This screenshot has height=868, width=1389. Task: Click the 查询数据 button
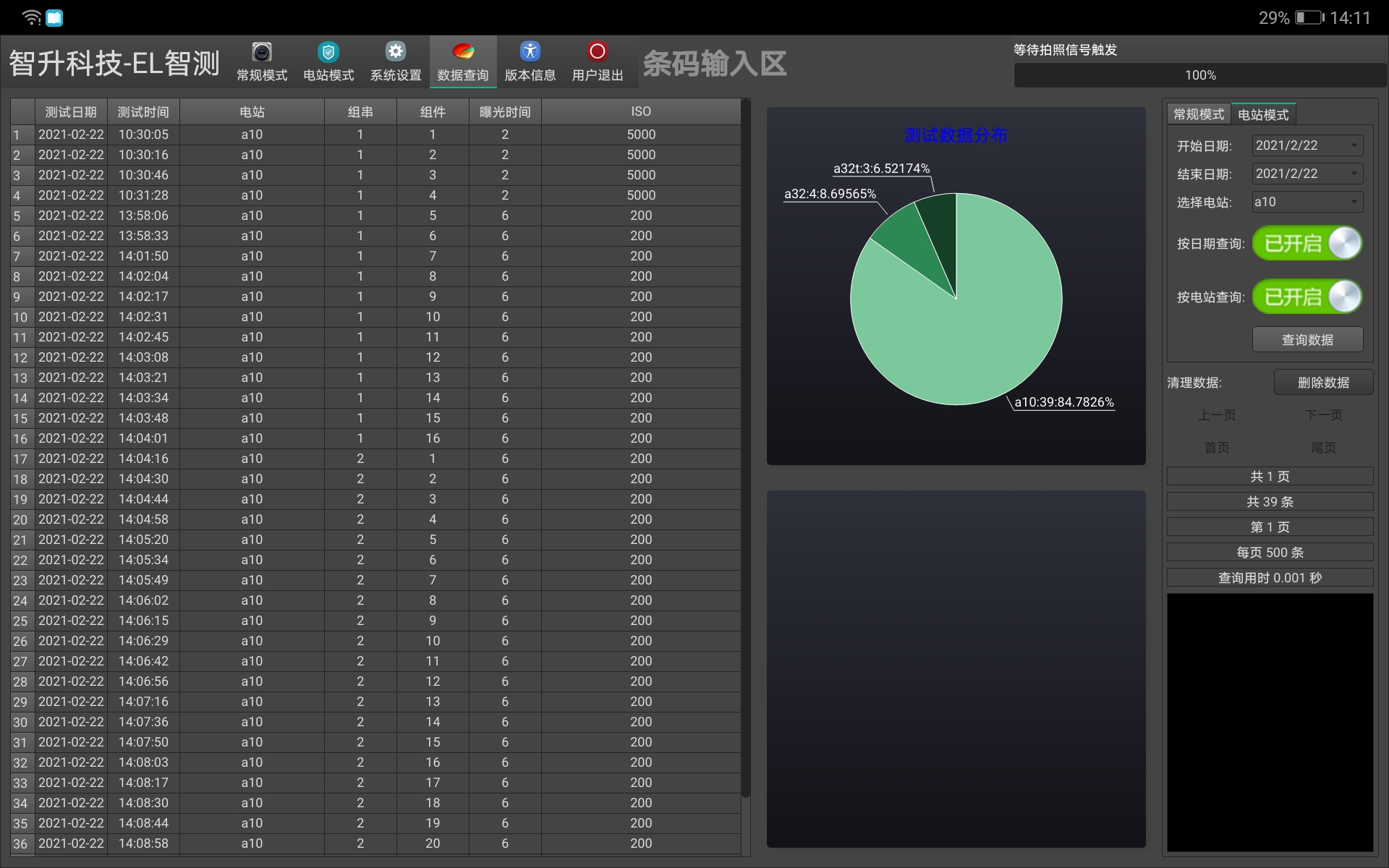pos(1307,340)
